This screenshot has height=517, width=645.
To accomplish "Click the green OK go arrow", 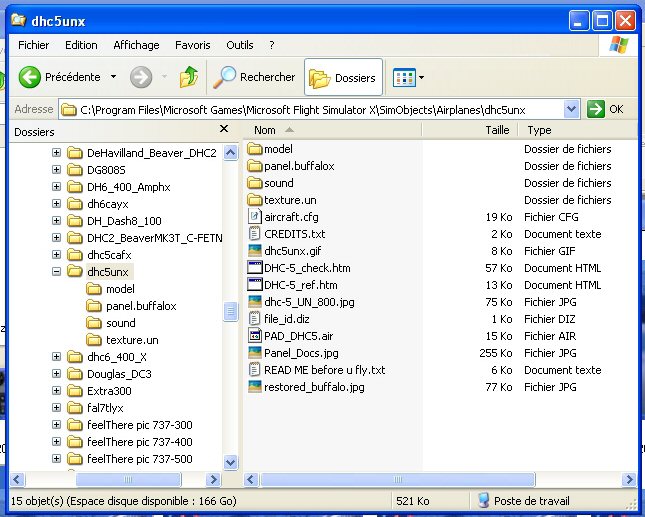I will (596, 109).
